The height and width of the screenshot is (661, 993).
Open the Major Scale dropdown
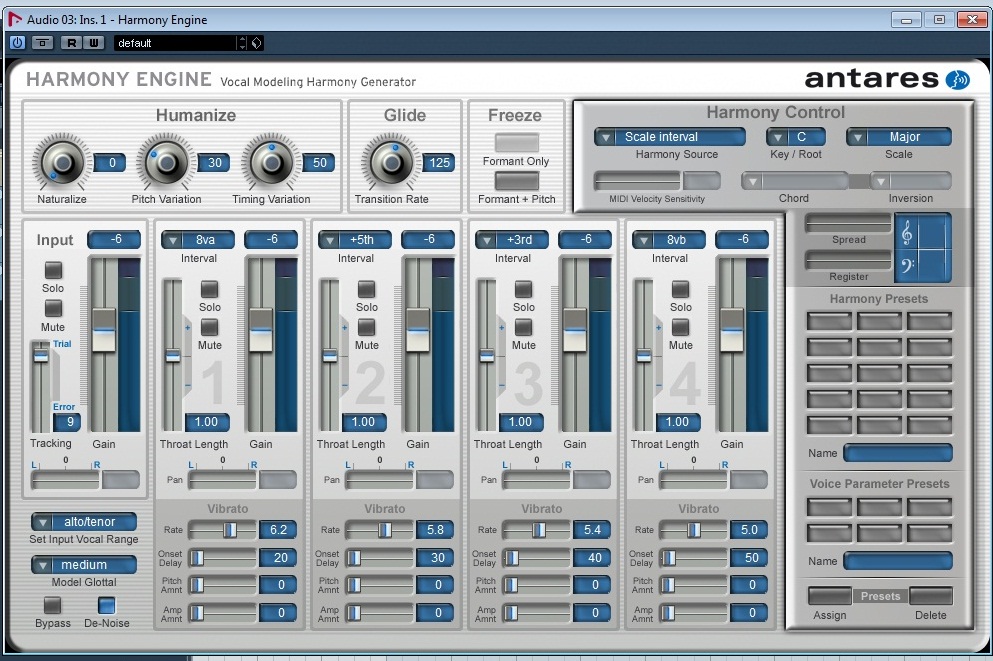[899, 137]
